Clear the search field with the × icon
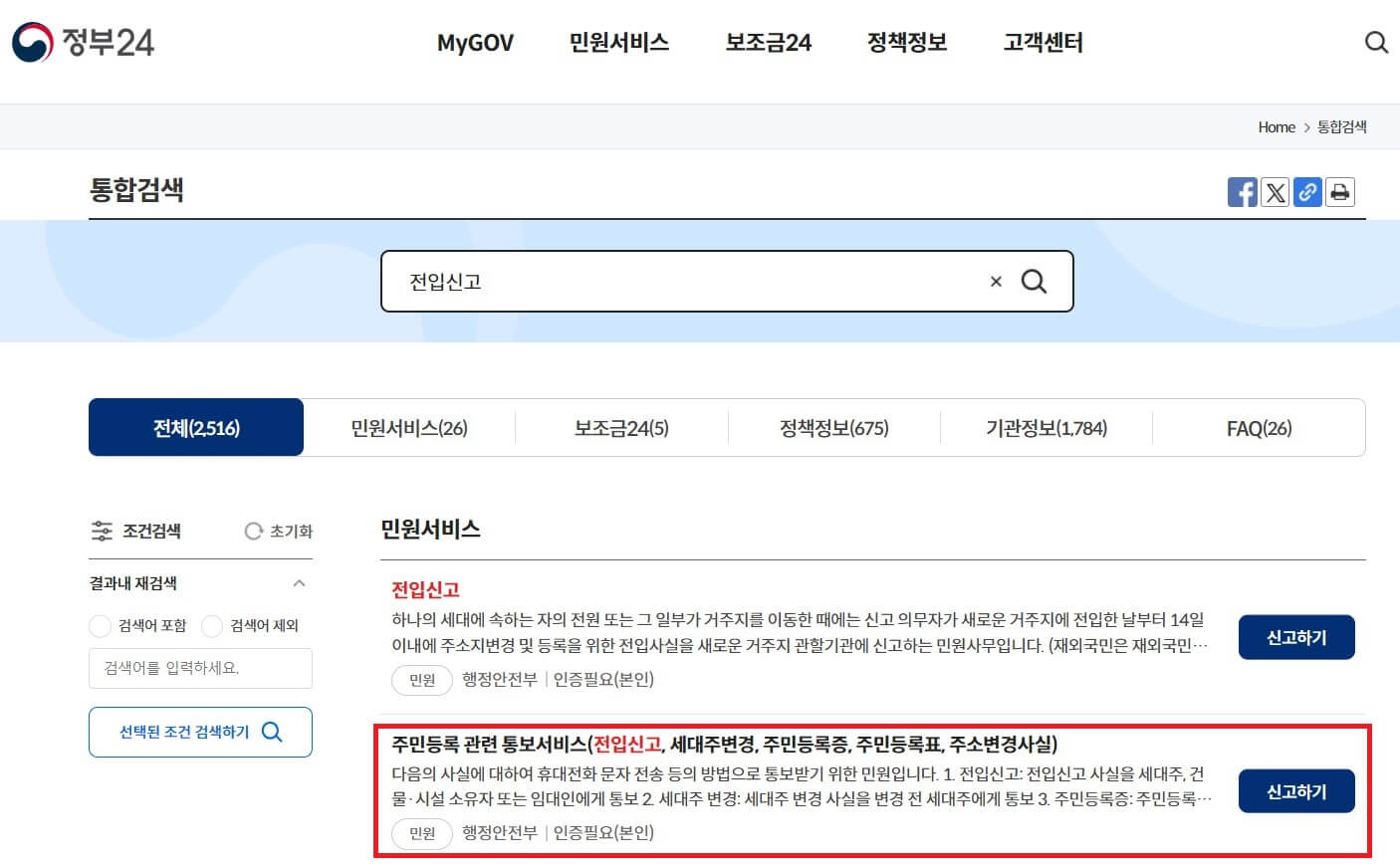 (x=995, y=282)
